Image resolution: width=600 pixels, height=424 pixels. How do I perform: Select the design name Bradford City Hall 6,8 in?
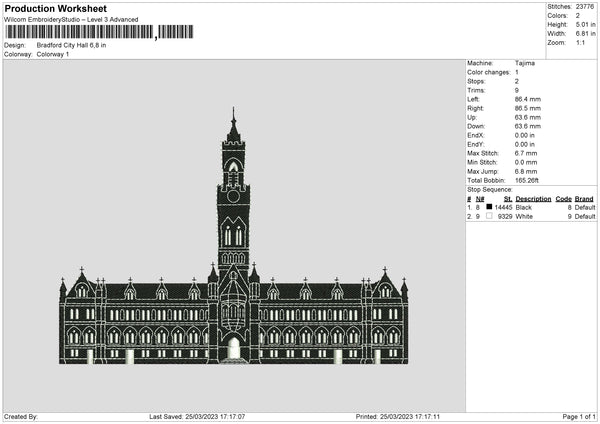tap(72, 45)
